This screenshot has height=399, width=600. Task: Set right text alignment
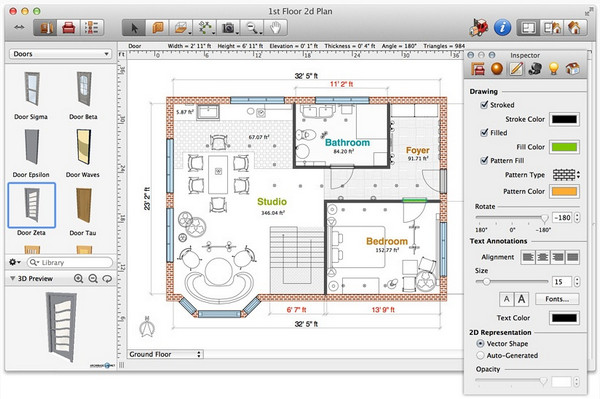(558, 257)
